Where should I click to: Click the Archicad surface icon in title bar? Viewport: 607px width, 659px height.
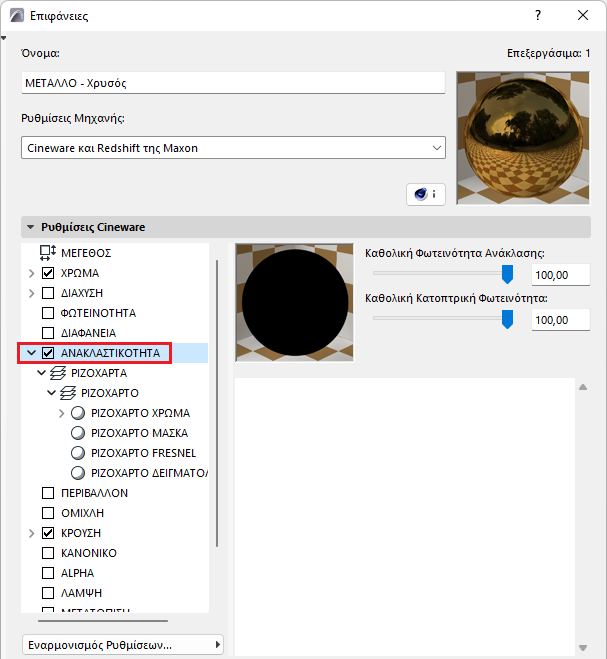click(17, 16)
